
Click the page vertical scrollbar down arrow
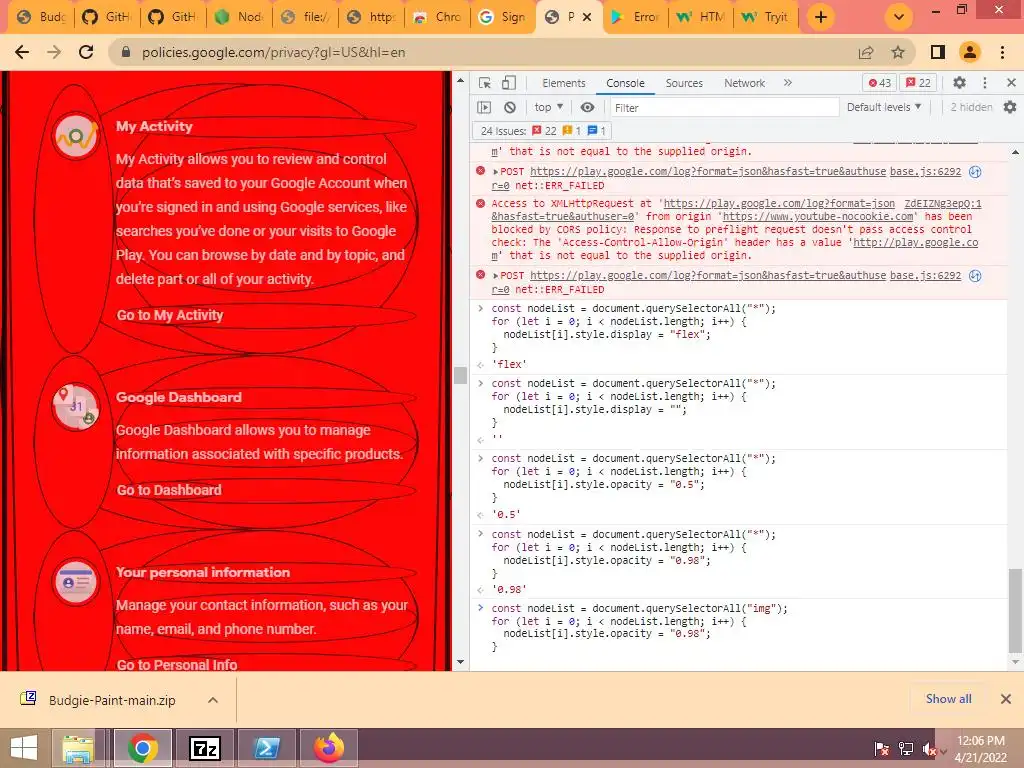460,662
